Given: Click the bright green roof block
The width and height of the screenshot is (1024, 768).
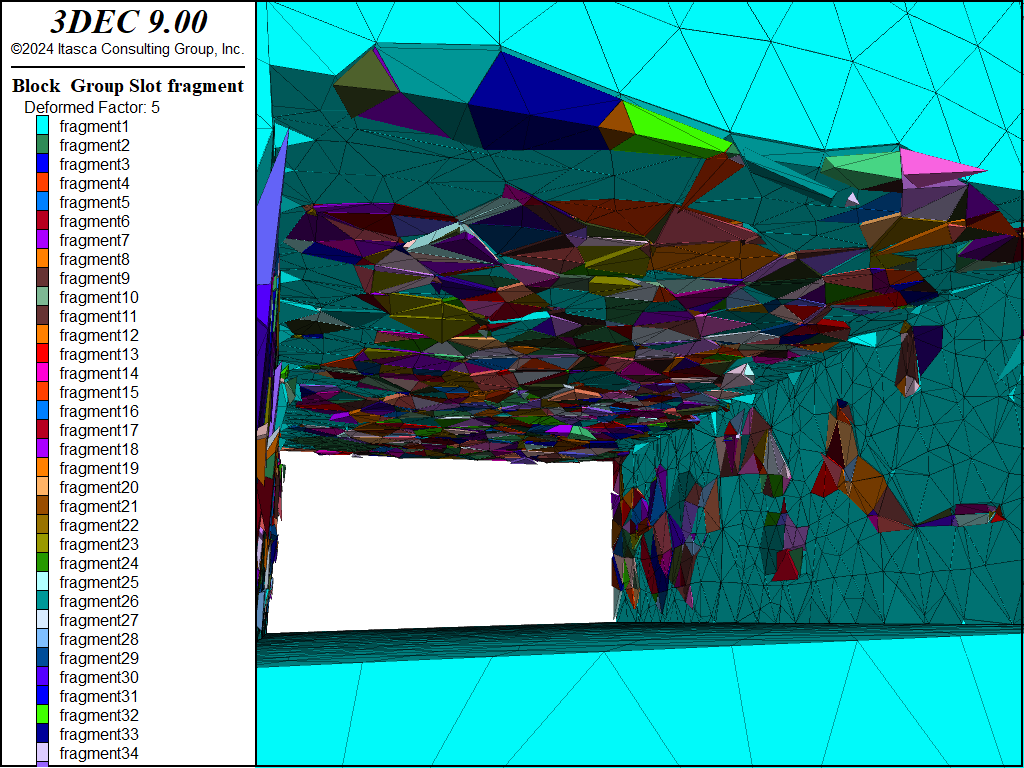Looking at the screenshot, I should [x=675, y=127].
